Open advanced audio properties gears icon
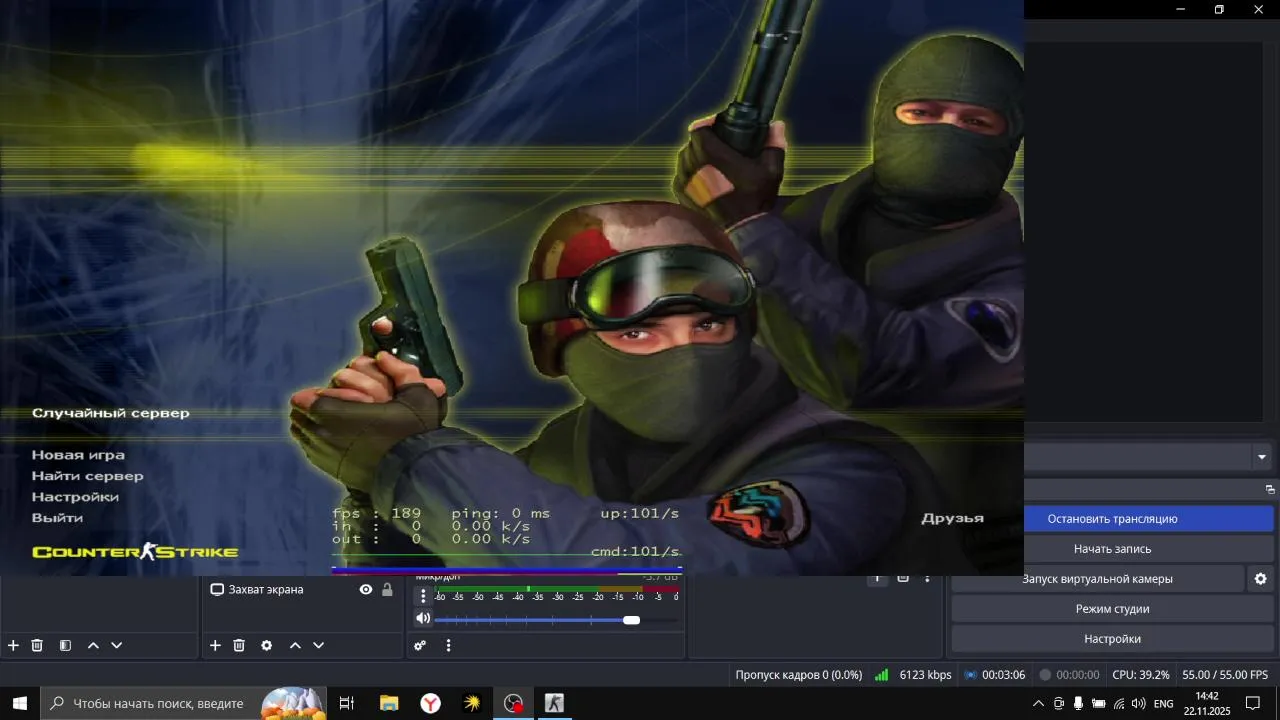The height and width of the screenshot is (720, 1280). (x=421, y=646)
